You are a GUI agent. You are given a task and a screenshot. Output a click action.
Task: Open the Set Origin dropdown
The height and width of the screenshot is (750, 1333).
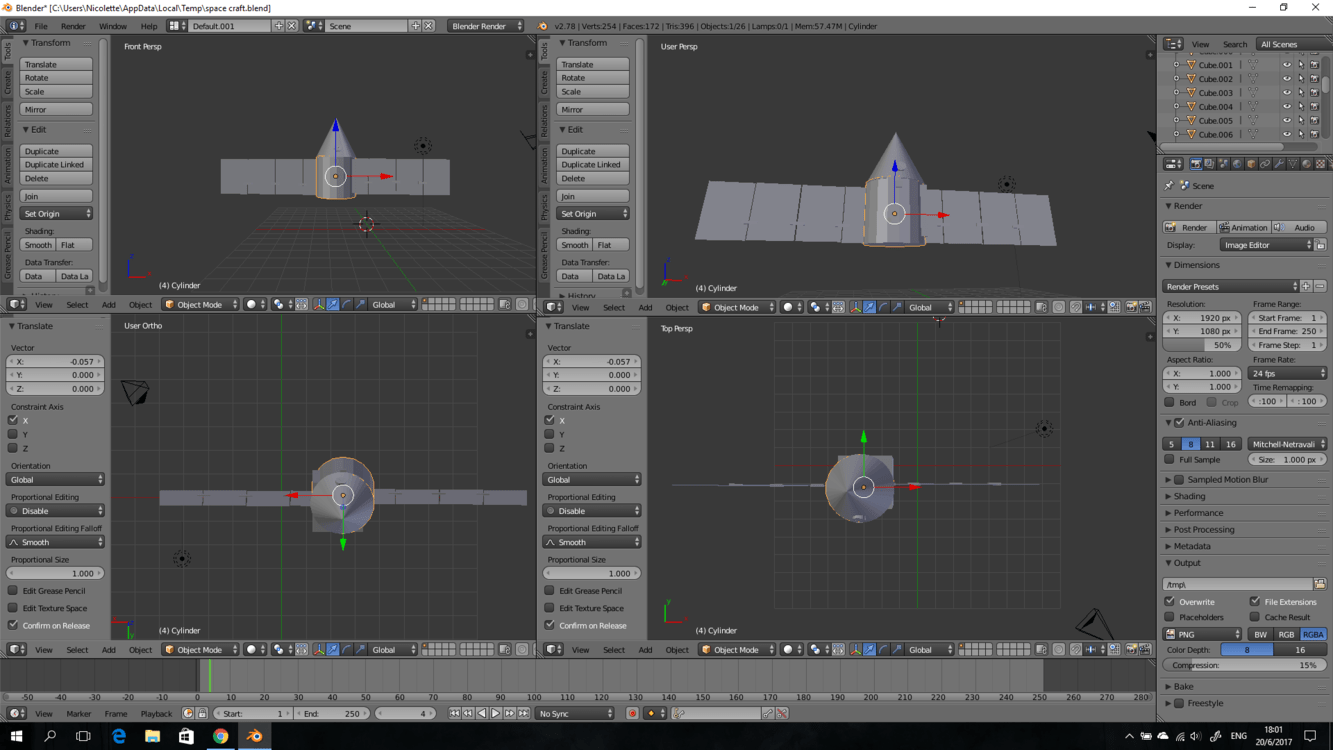click(x=57, y=214)
